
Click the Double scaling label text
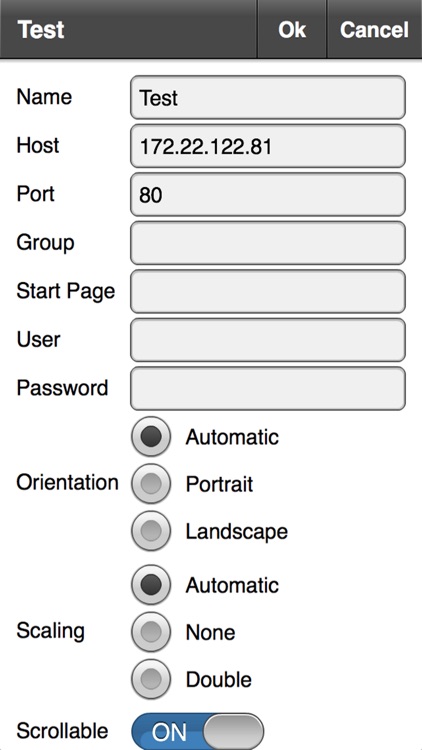(219, 680)
